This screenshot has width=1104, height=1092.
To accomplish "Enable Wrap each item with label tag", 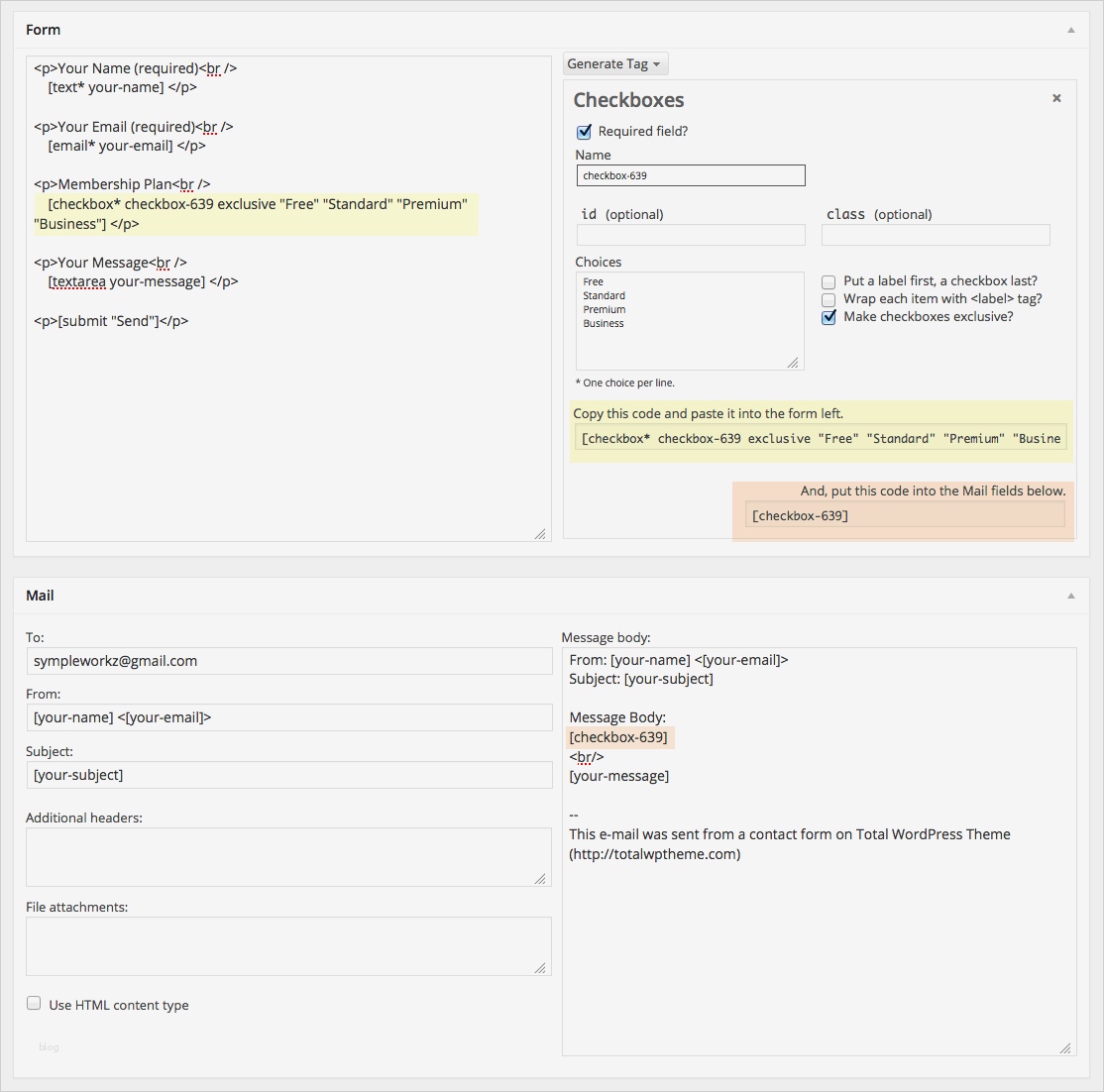I will tap(828, 299).
